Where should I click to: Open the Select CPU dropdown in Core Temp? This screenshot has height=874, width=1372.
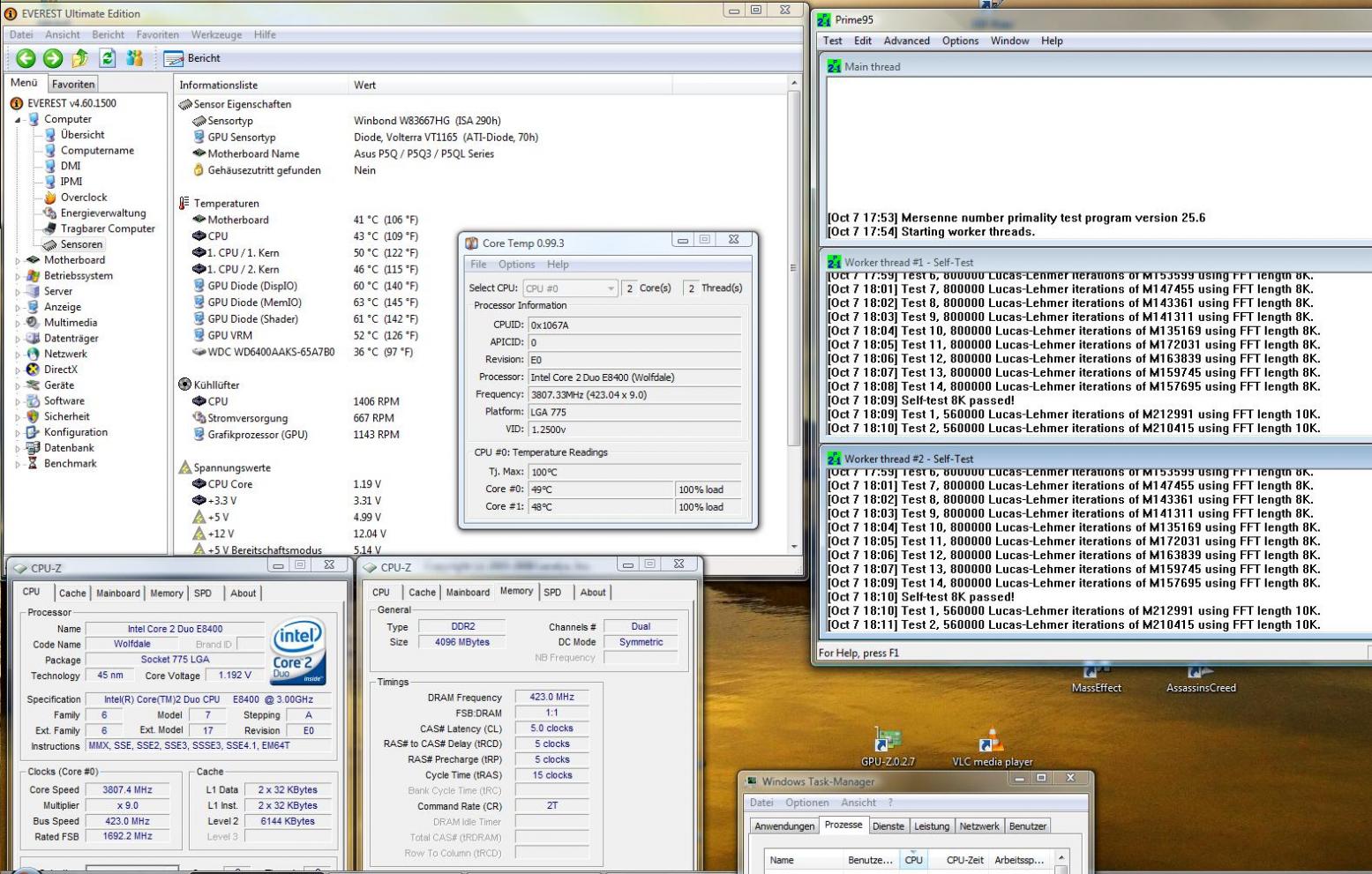pos(569,288)
